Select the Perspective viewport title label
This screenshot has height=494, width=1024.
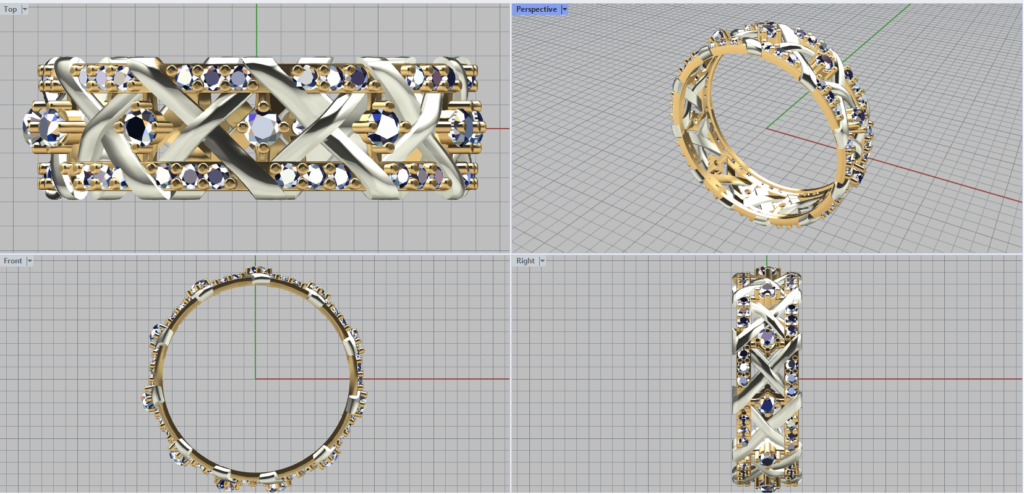pyautogui.click(x=536, y=9)
